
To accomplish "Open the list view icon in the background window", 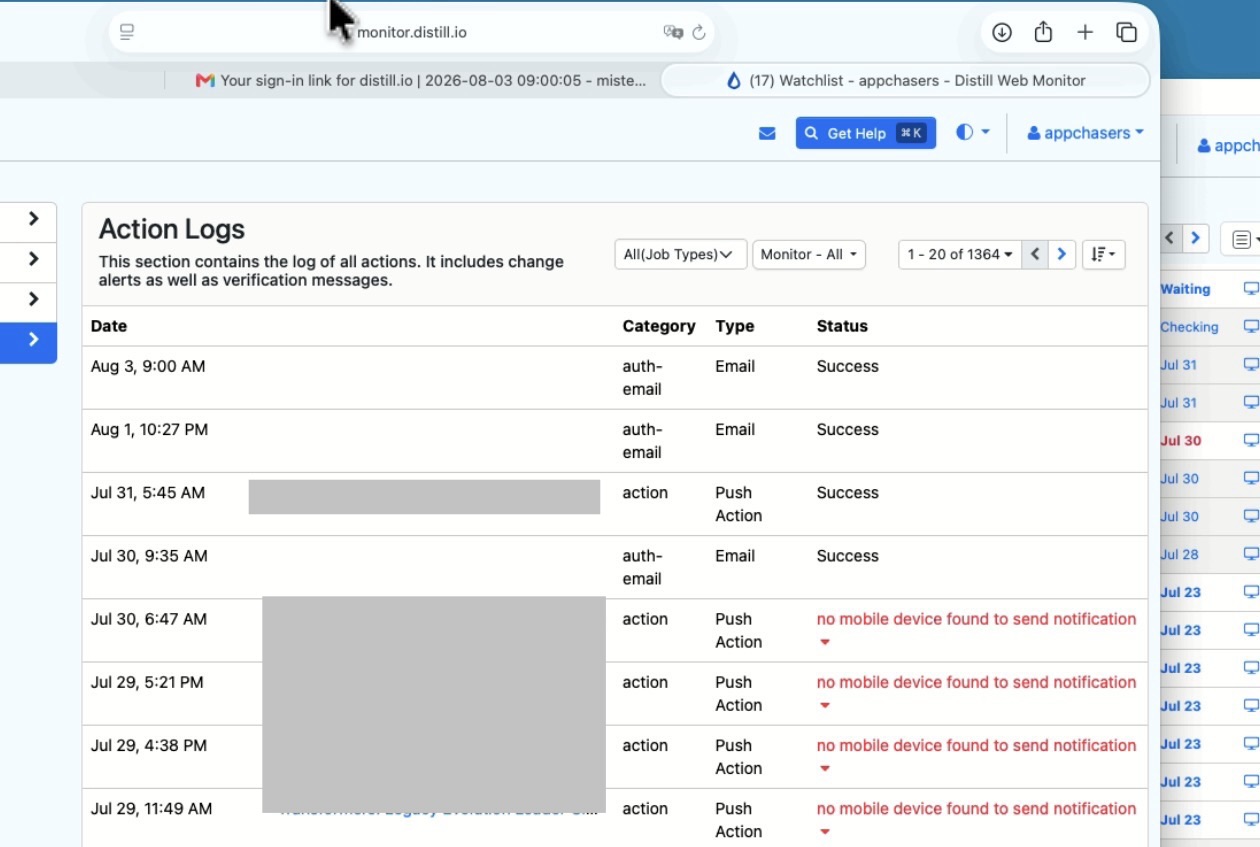I will coord(1241,239).
